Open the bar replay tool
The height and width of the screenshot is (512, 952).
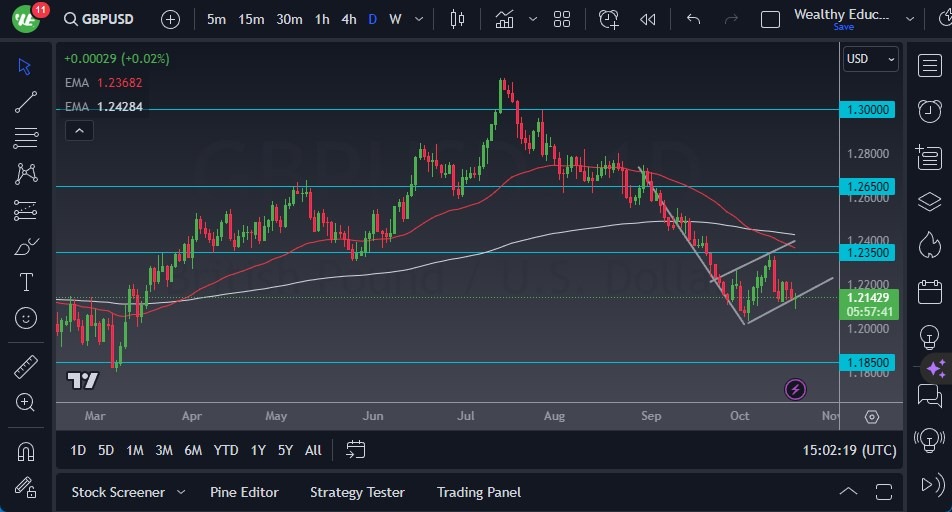648,19
